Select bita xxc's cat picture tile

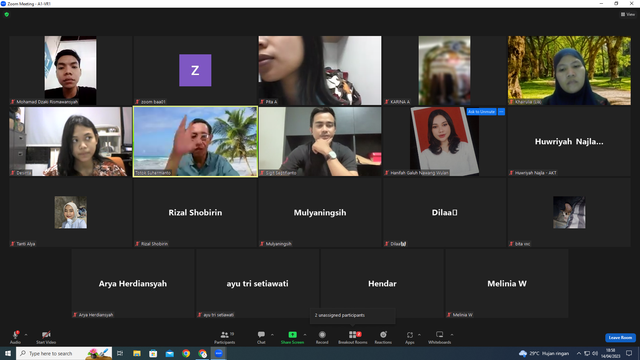pyautogui.click(x=569, y=212)
